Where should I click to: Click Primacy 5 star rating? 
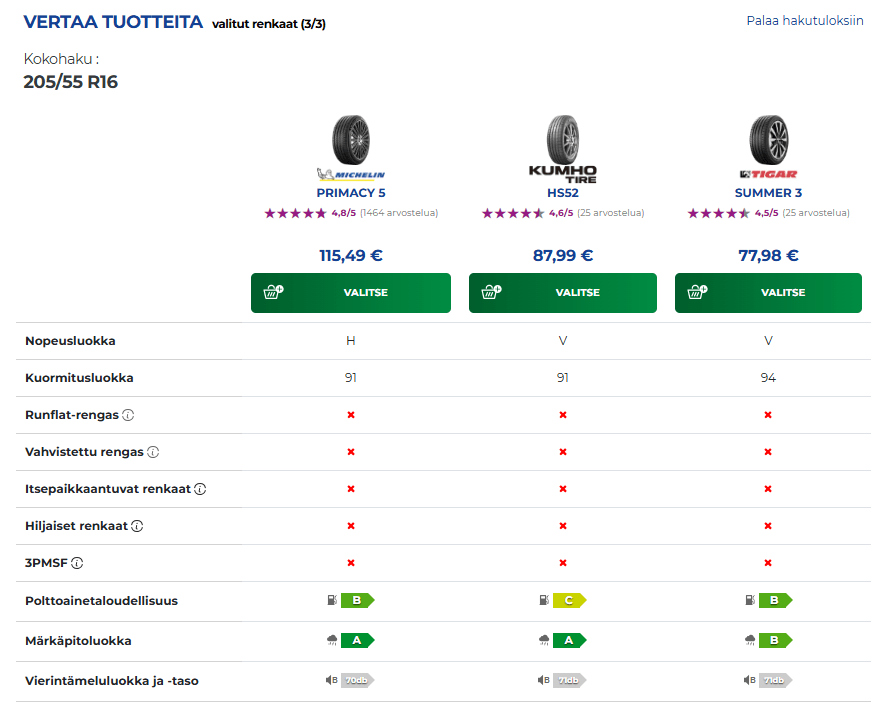click(296, 213)
